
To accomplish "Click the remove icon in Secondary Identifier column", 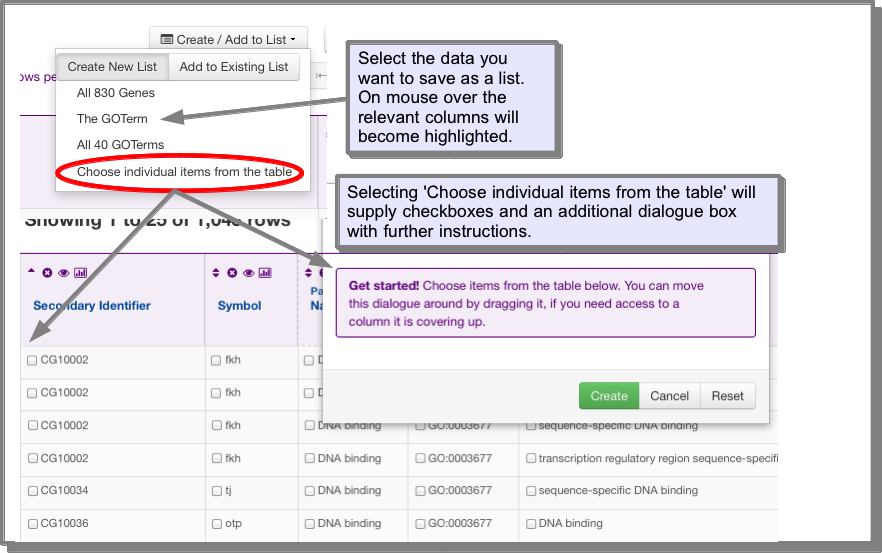I will point(47,273).
